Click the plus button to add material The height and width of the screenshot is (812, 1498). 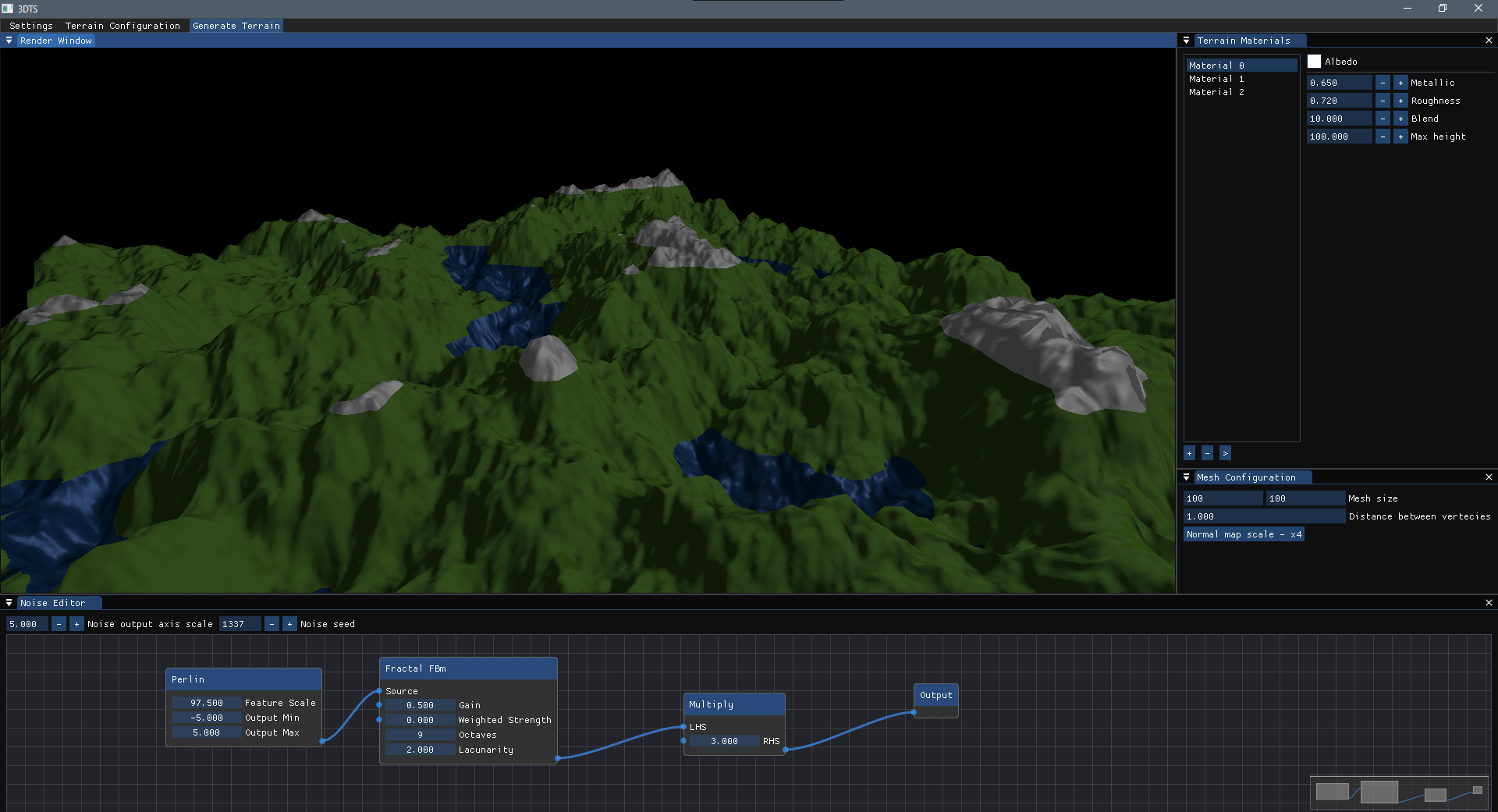(x=1189, y=453)
